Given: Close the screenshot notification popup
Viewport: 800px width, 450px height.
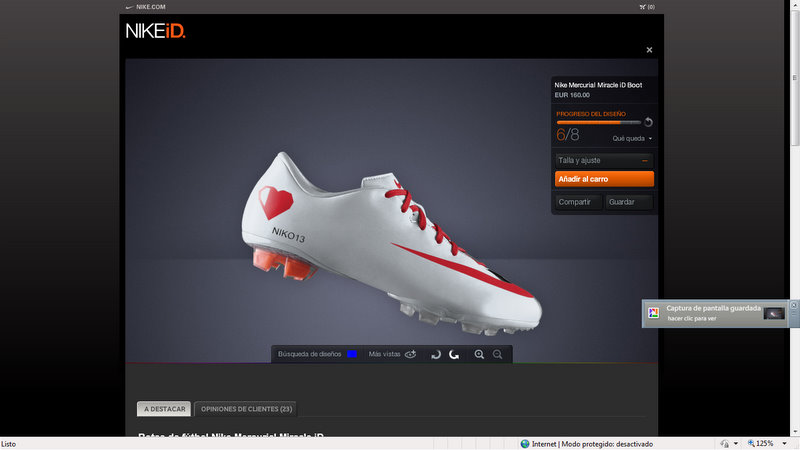Looking at the screenshot, I should point(794,305).
